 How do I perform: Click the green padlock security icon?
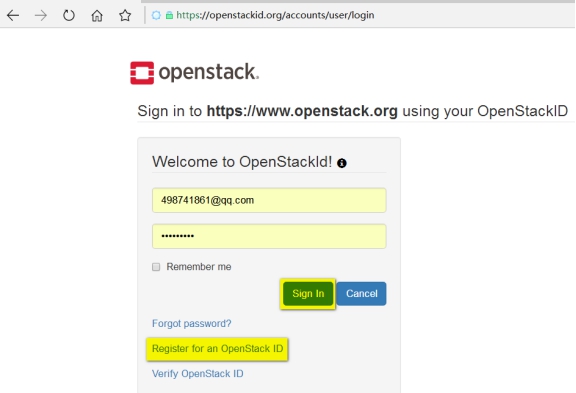coord(169,15)
